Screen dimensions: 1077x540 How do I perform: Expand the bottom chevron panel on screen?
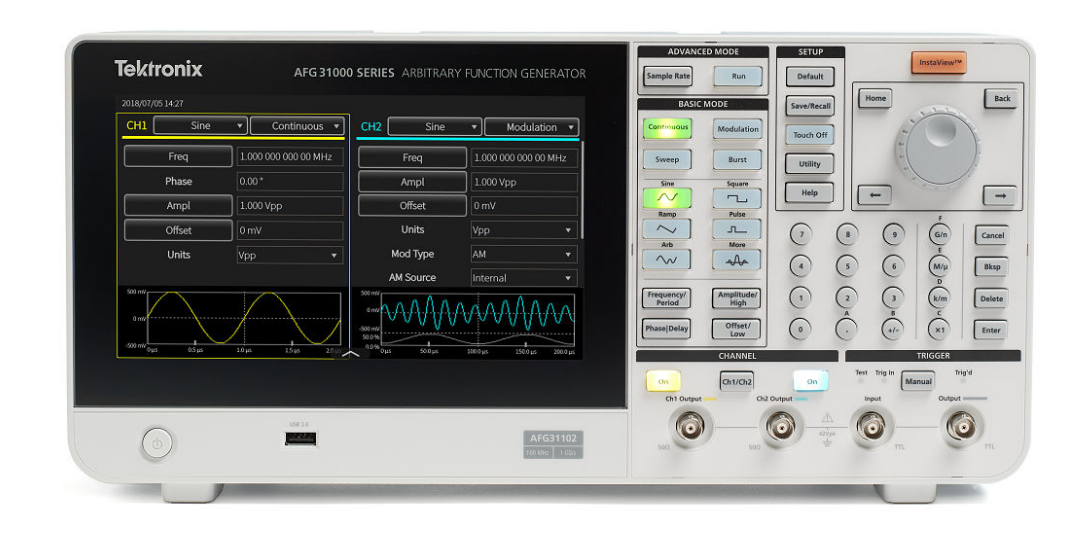tap(350, 354)
